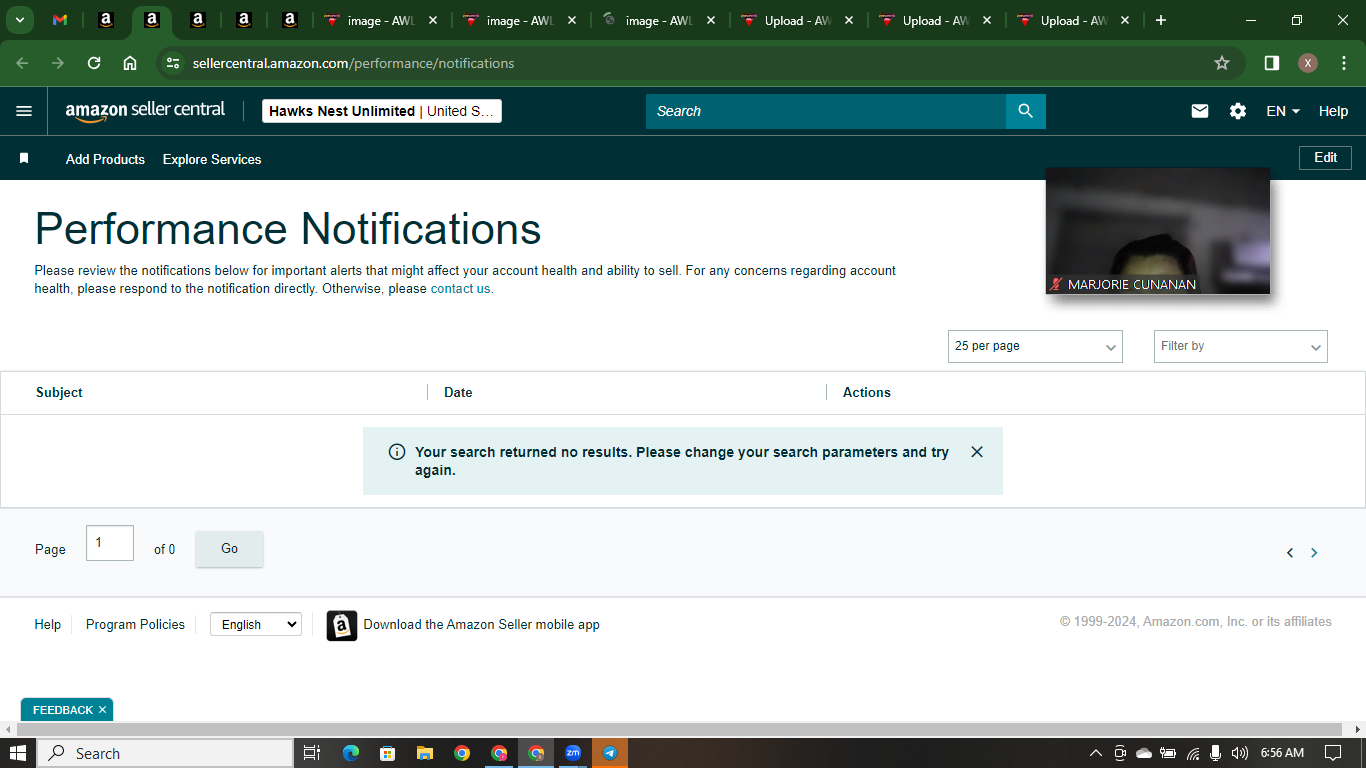1366x768 pixels.
Task: Open the Filter by dropdown
Action: point(1240,346)
